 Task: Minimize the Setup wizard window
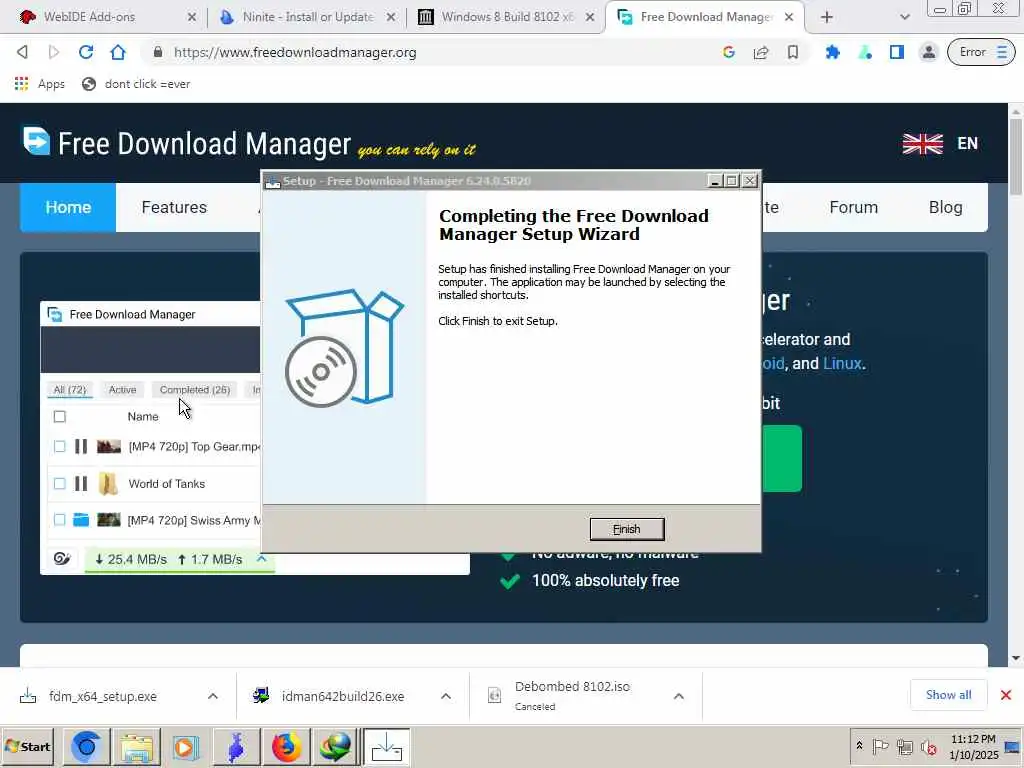[715, 181]
